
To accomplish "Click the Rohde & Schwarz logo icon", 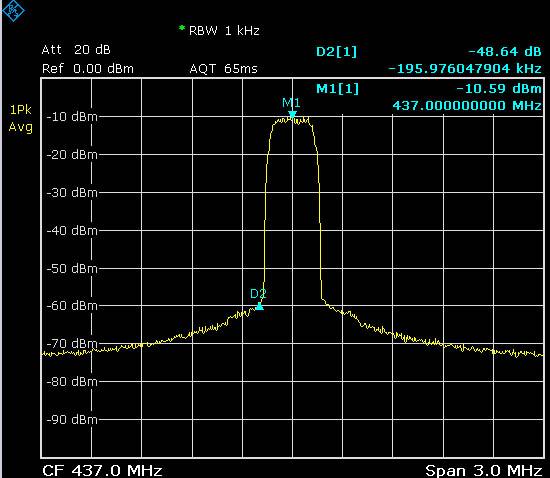I will click(x=13, y=10).
